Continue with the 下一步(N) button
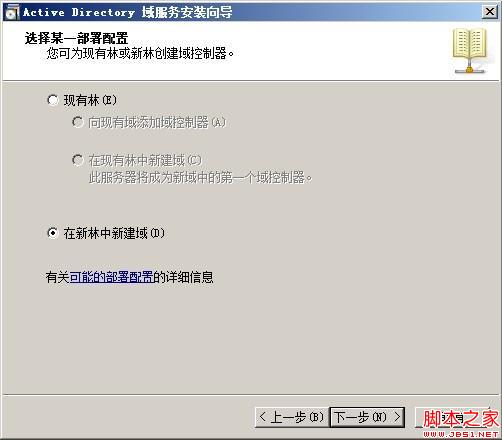 tap(367, 417)
